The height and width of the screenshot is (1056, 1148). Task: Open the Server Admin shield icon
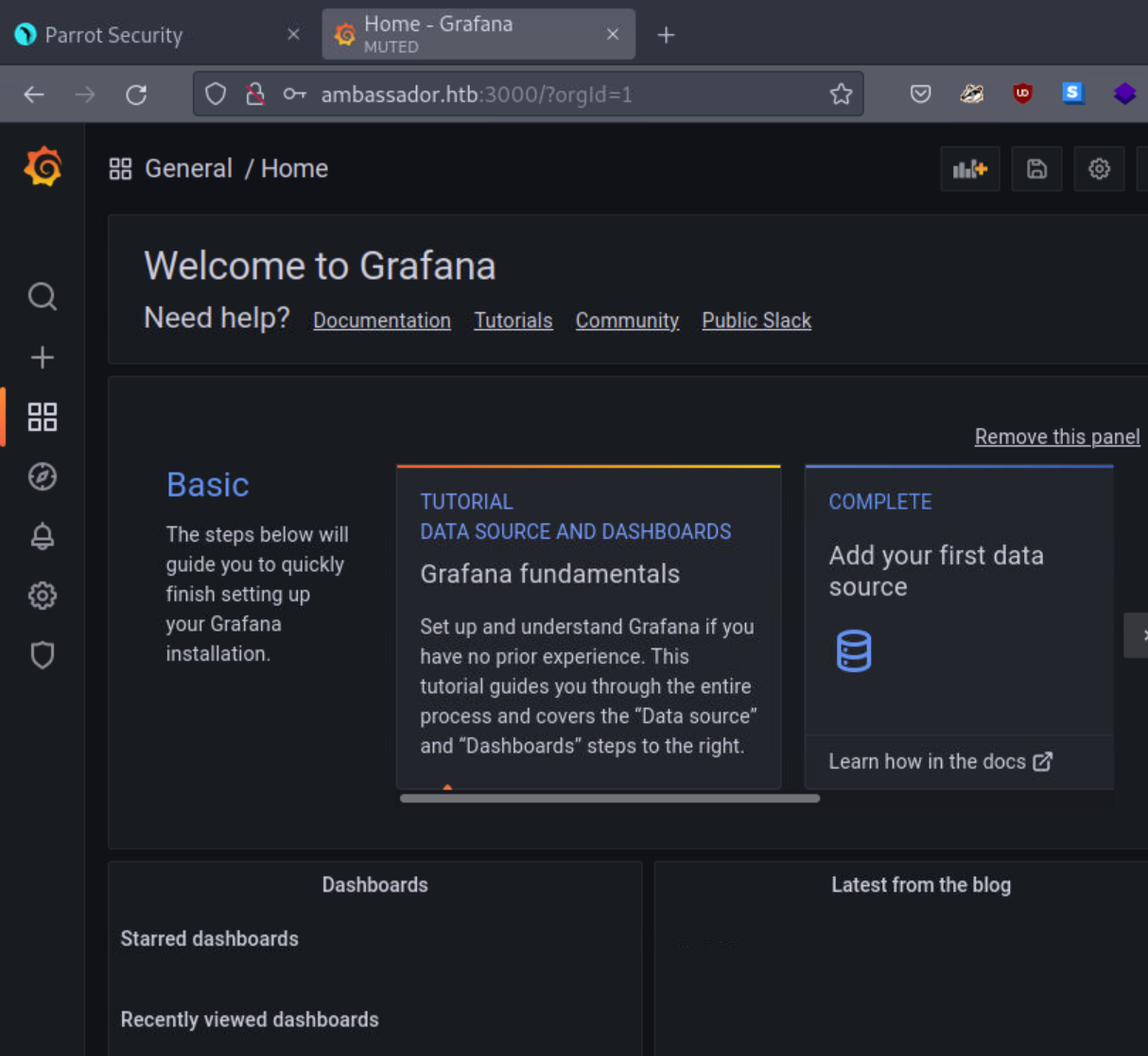pos(43,655)
